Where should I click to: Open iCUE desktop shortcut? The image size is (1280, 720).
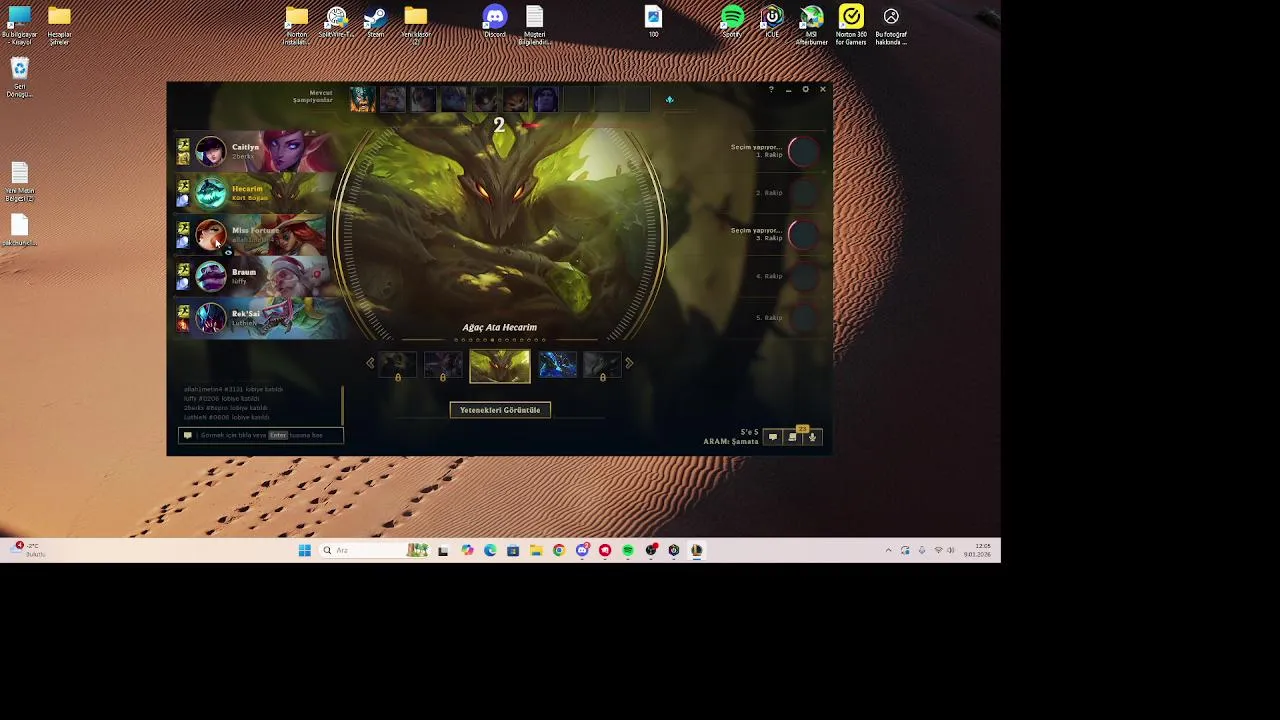(772, 23)
